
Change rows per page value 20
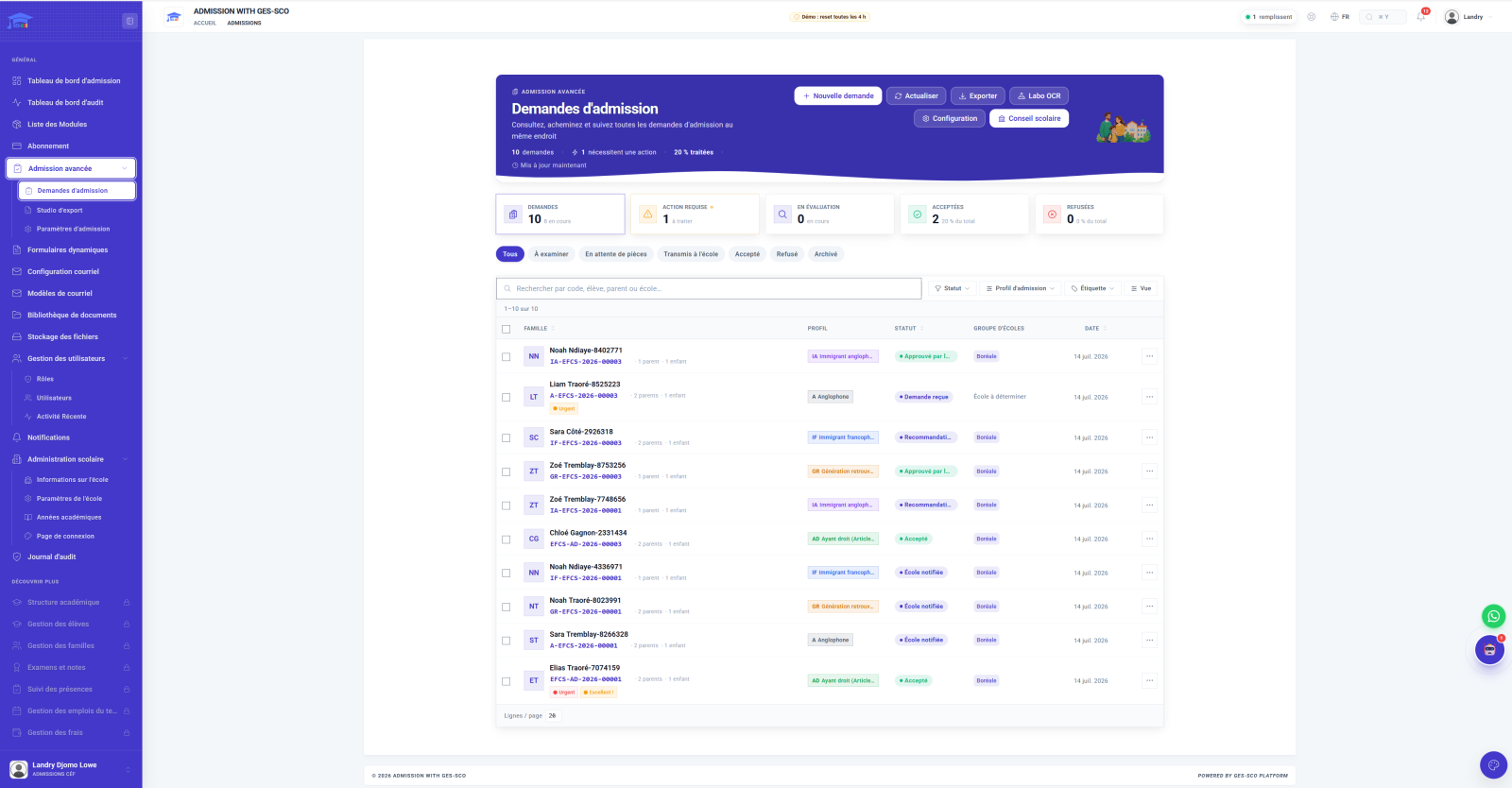click(x=553, y=716)
